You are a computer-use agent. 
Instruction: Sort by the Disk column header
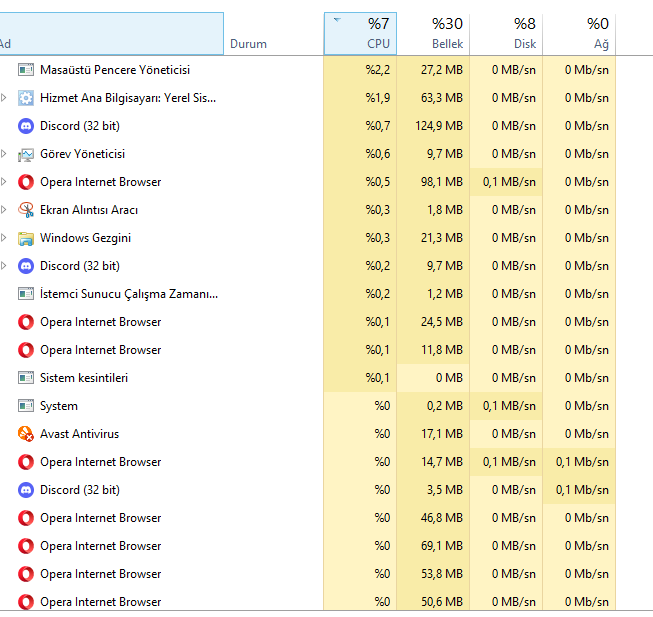coord(505,34)
